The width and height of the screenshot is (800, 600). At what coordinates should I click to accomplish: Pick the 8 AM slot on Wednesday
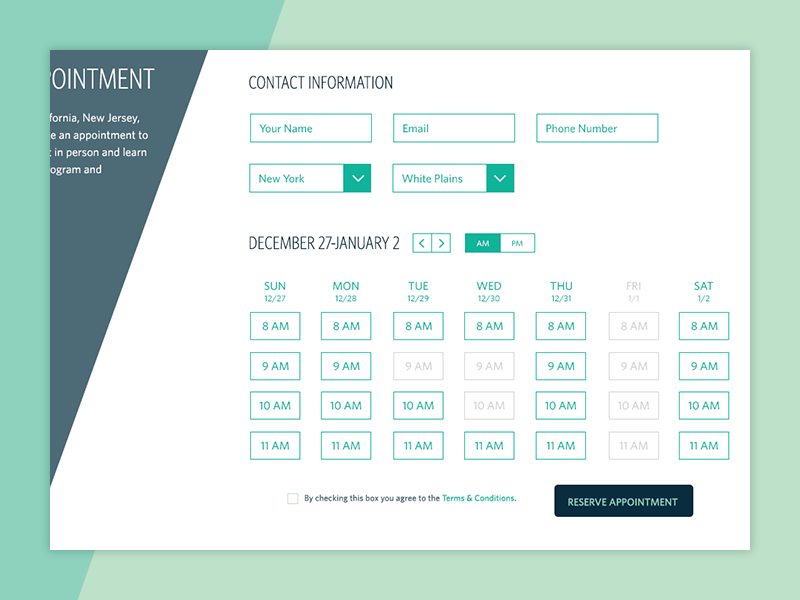point(489,326)
